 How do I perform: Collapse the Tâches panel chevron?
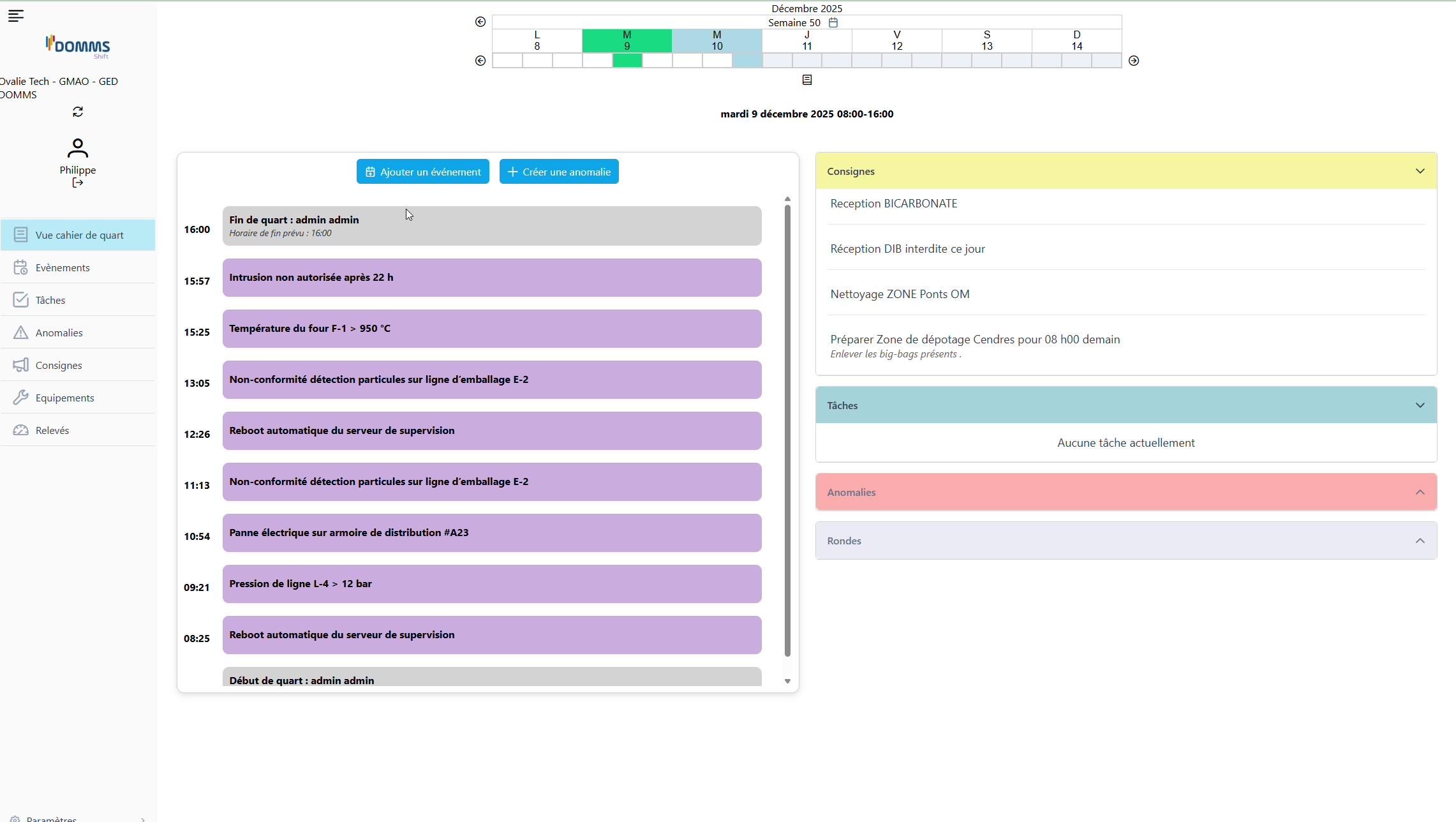pyautogui.click(x=1420, y=405)
